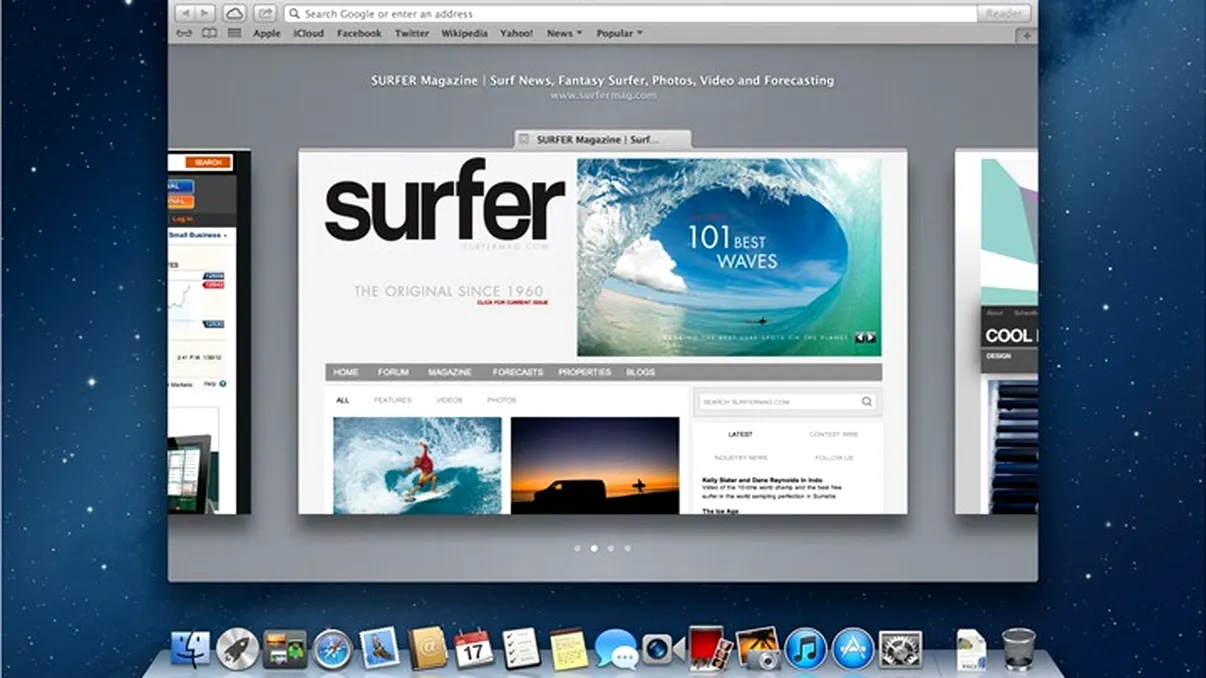1206x678 pixels.
Task: Open App Store in Dock
Action: (x=853, y=649)
